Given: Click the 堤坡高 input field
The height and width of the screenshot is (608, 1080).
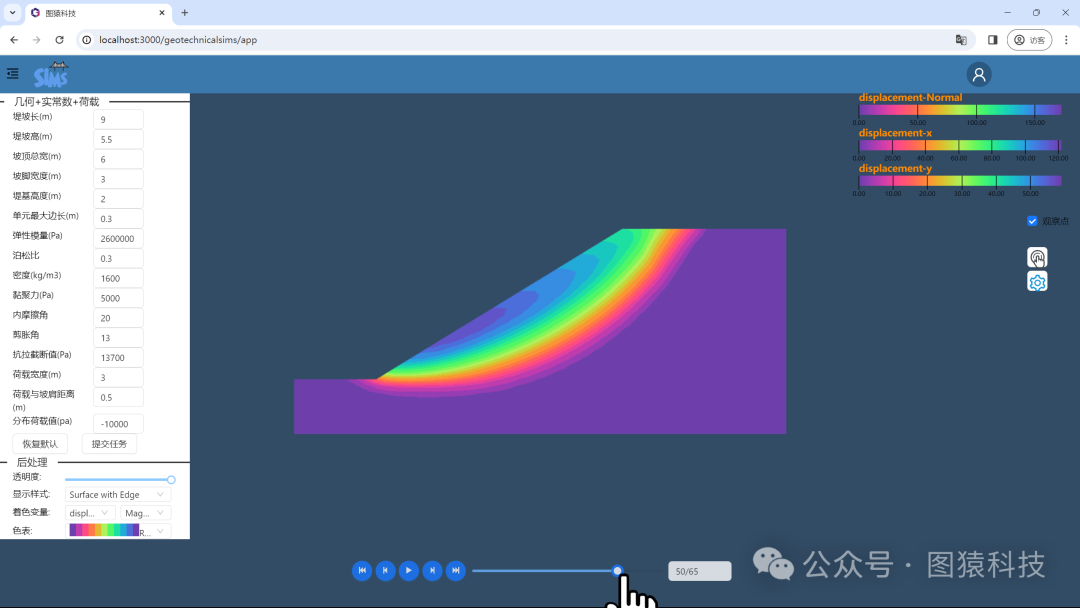Looking at the screenshot, I should (118, 139).
